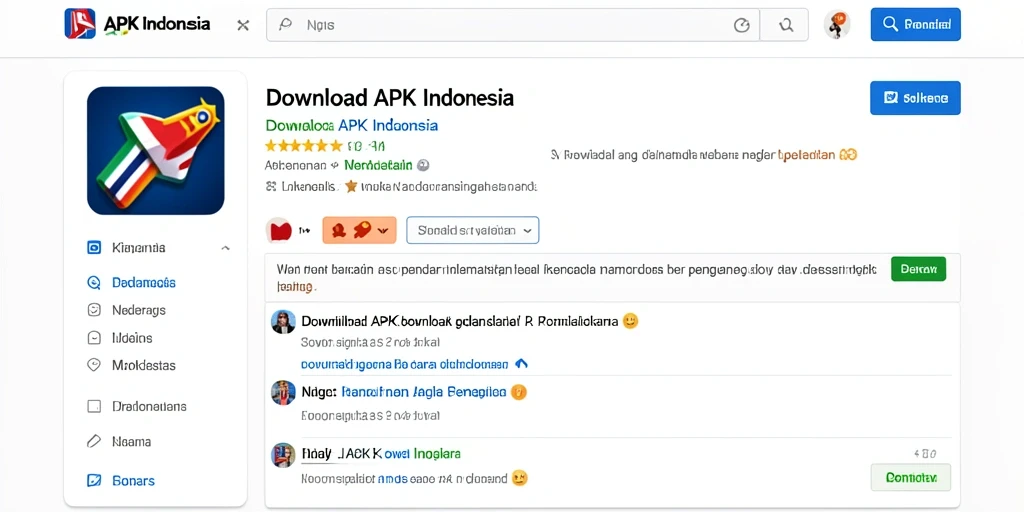Toggle the Dradonatans checkbox icon
The height and width of the screenshot is (512, 1024).
[x=94, y=406]
